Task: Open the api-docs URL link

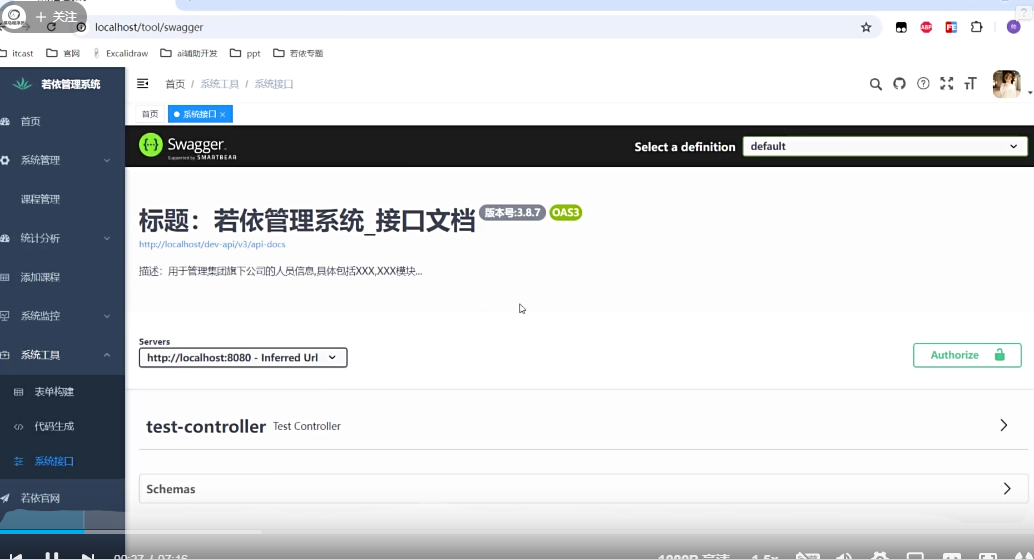Action: (x=212, y=244)
